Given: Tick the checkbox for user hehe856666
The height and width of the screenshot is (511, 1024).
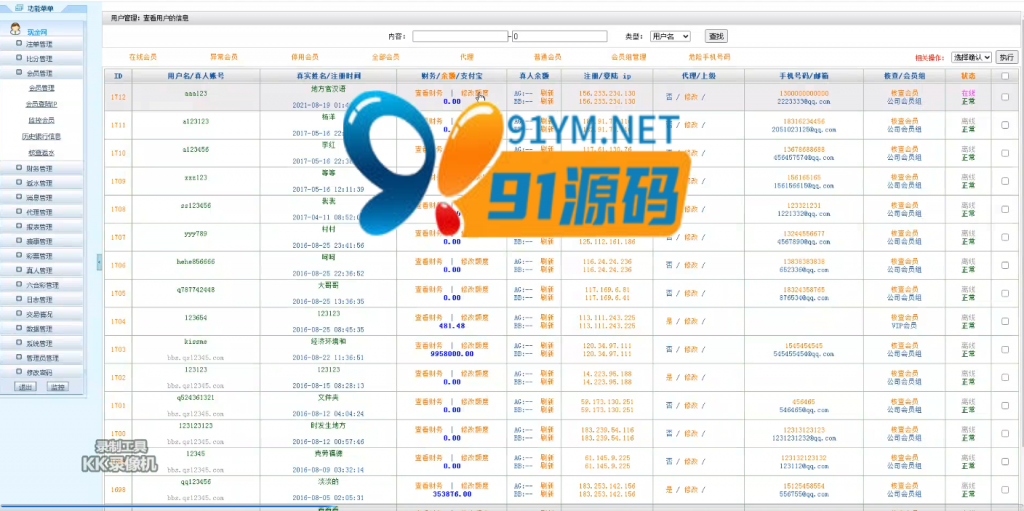Looking at the screenshot, I should coord(1004,265).
